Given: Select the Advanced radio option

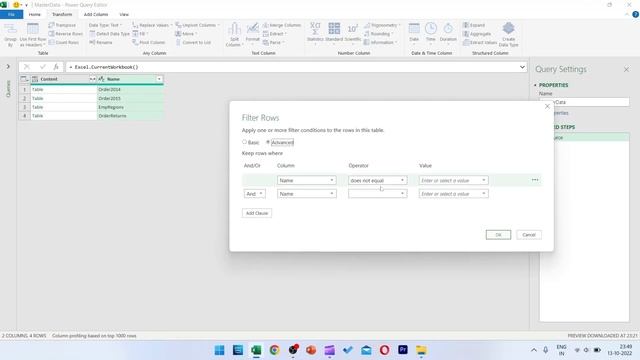Looking at the screenshot, I should 268,142.
